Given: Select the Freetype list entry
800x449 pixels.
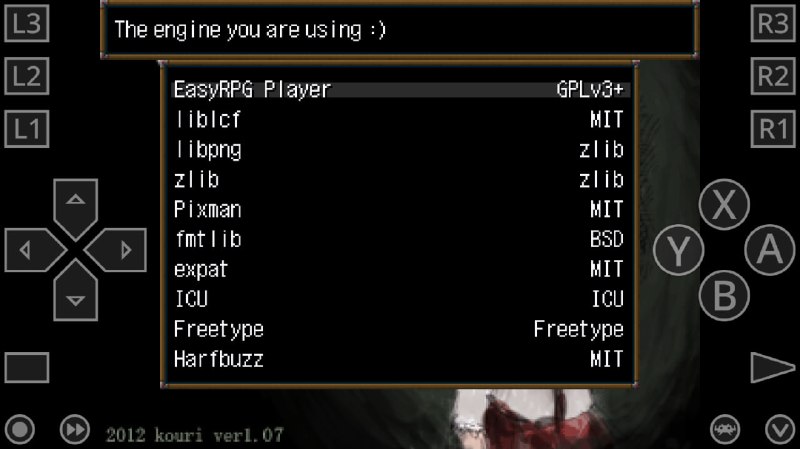Looking at the screenshot, I should coord(401,330).
